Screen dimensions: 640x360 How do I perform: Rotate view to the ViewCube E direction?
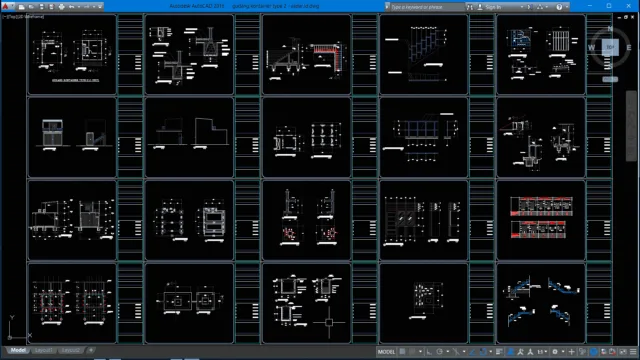(629, 48)
